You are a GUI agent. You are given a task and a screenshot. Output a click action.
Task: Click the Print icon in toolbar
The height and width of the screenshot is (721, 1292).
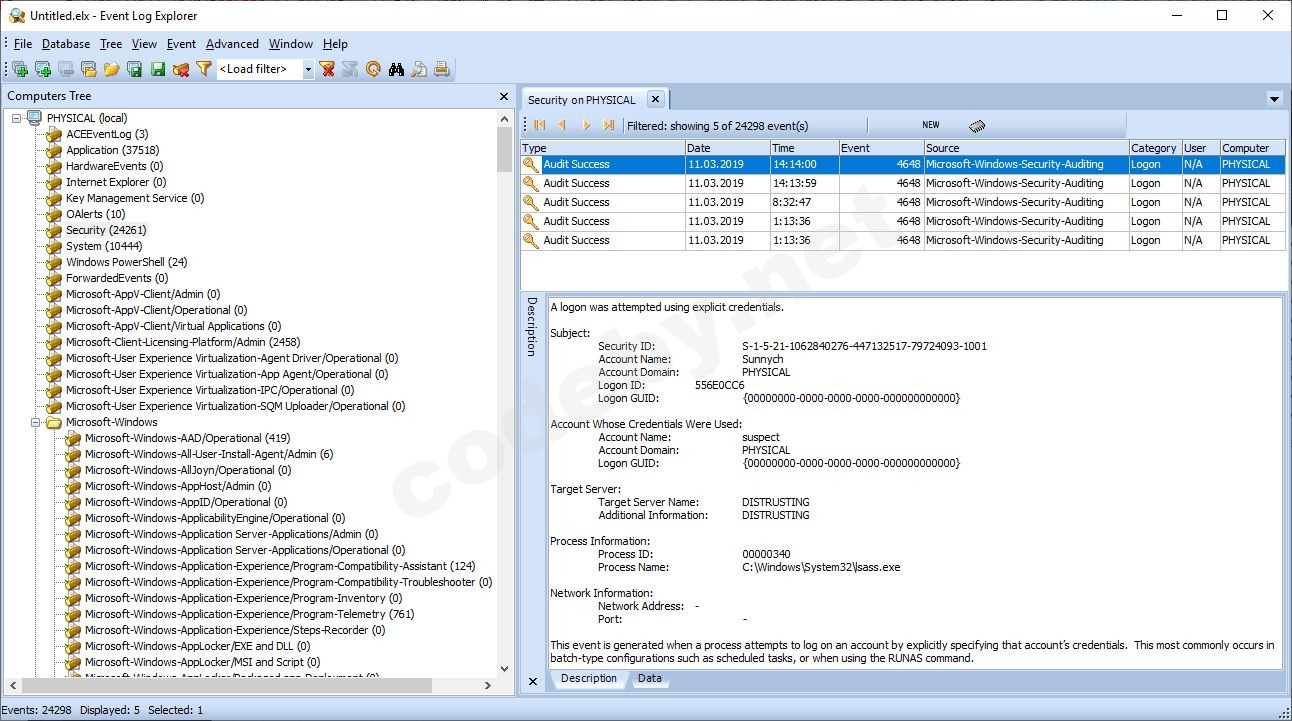pyautogui.click(x=441, y=69)
